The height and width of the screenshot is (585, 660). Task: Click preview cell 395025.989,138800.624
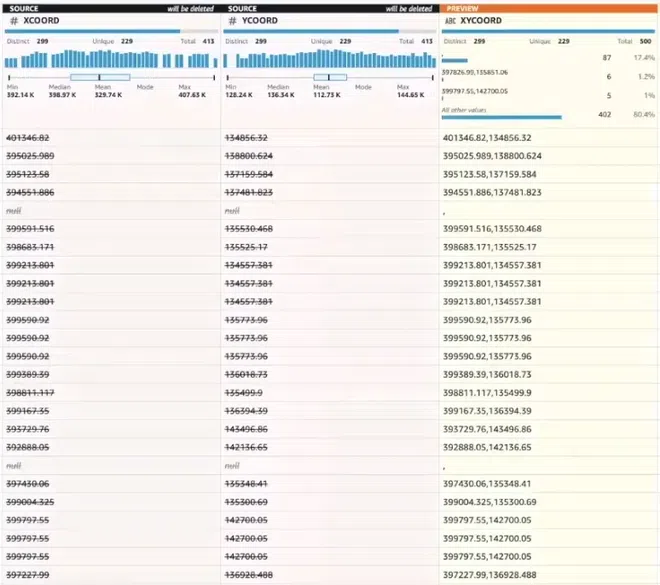pos(492,156)
